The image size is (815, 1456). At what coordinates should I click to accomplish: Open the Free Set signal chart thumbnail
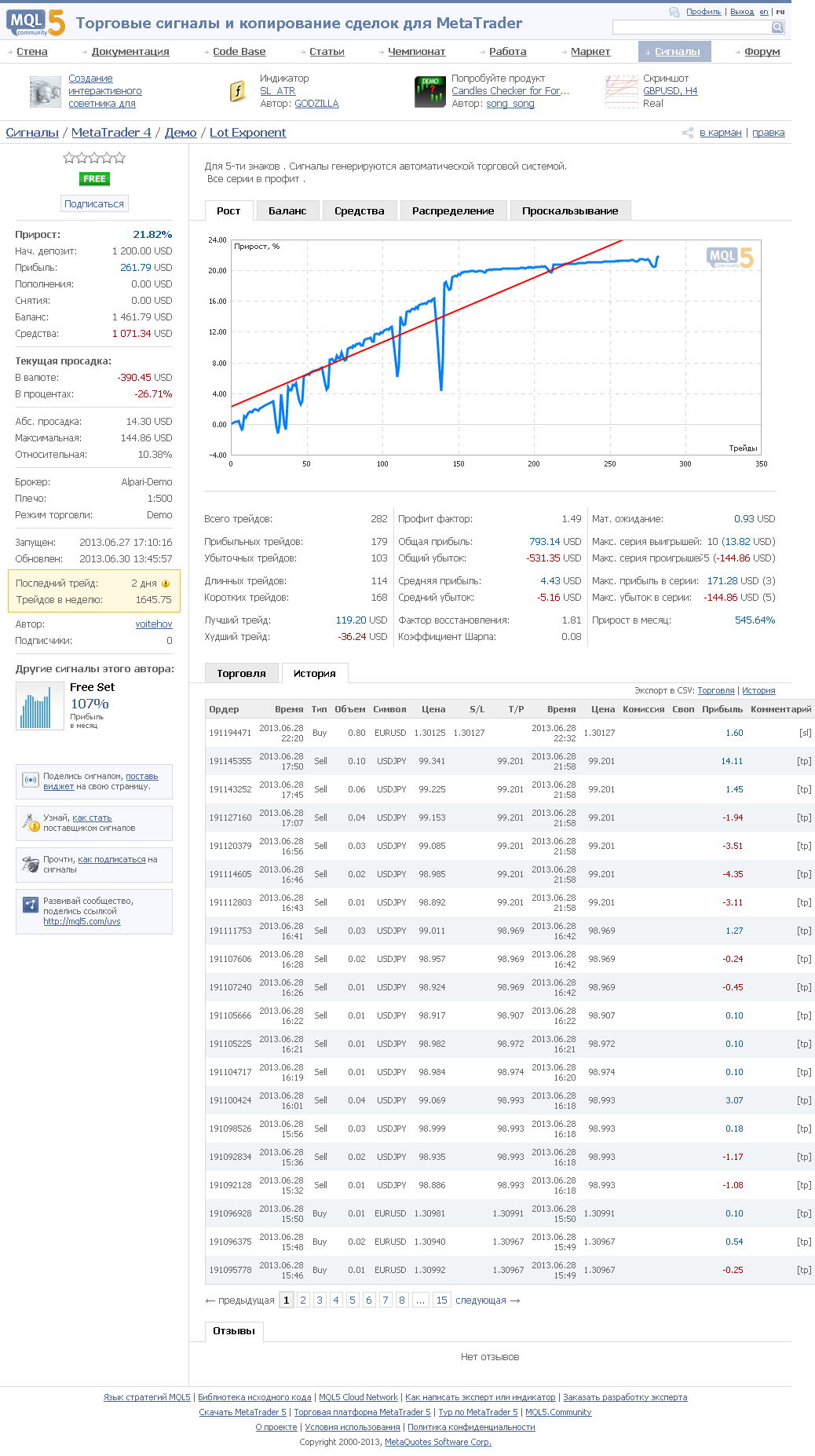coord(39,706)
